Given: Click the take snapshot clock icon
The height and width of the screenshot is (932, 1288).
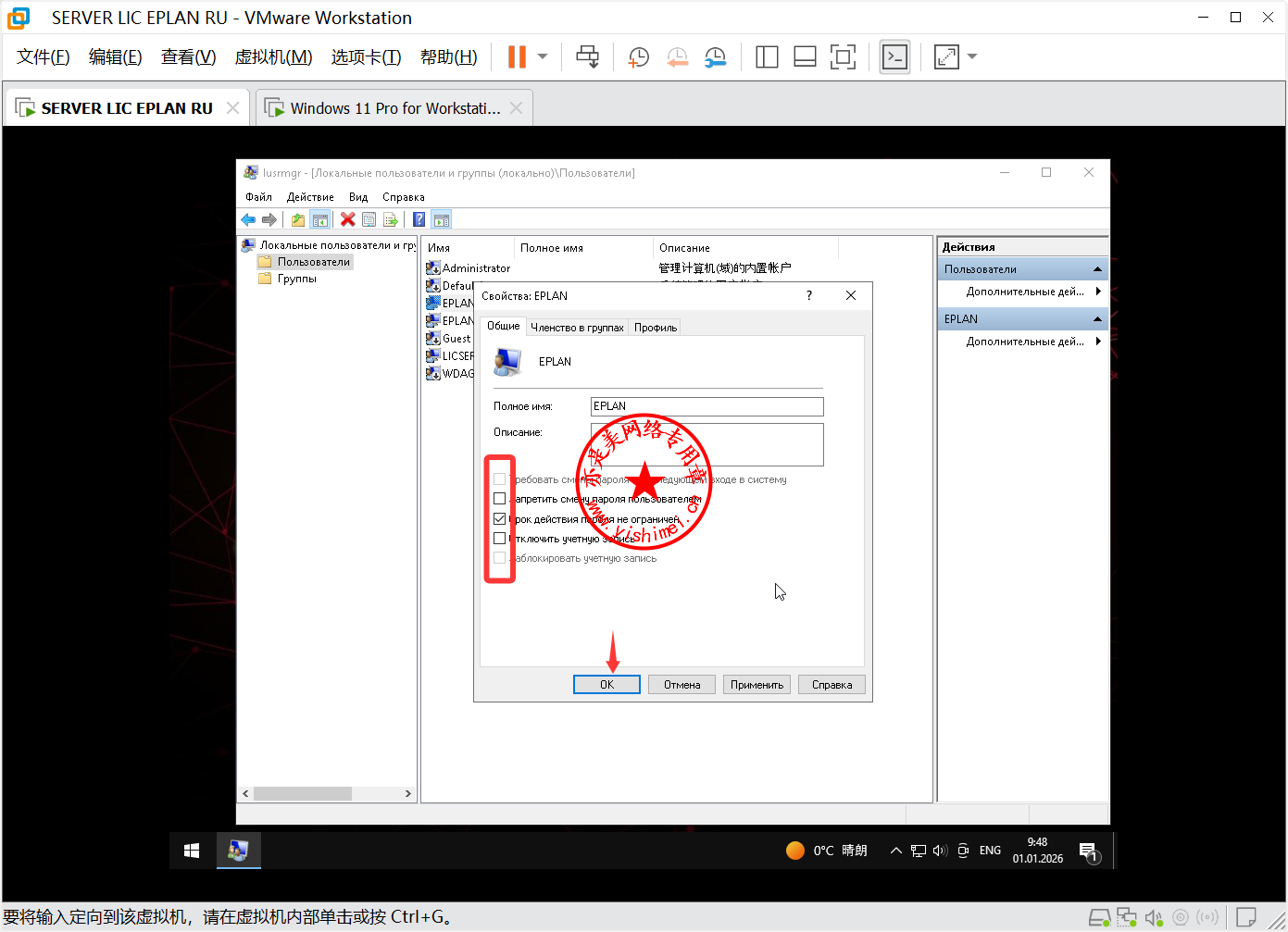Looking at the screenshot, I should (x=638, y=56).
